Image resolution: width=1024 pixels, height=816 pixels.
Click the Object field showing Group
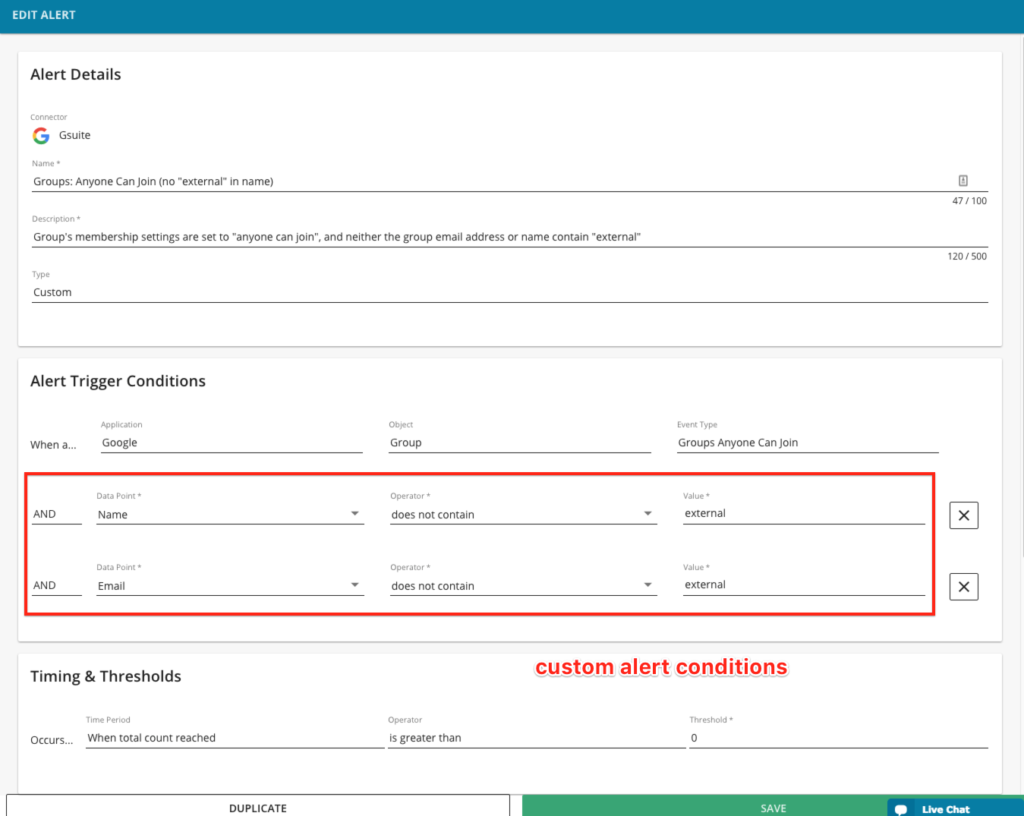click(520, 443)
